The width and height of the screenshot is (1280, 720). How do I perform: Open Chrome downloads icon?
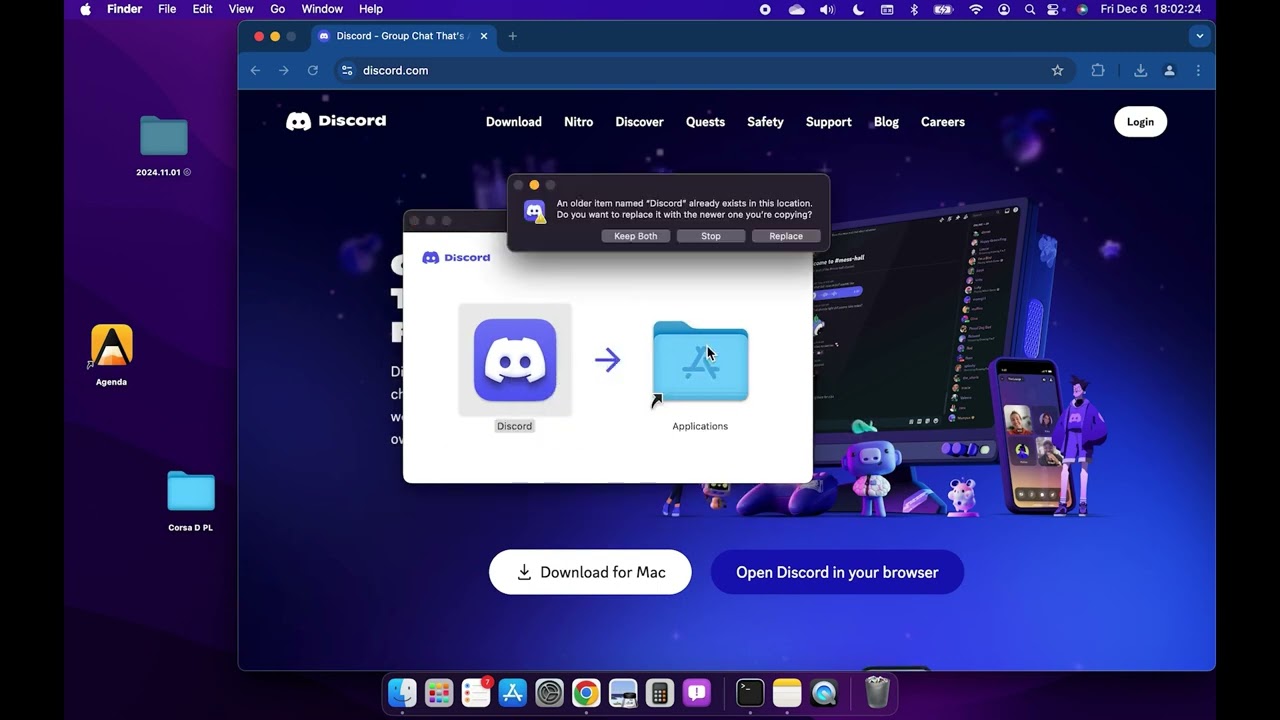[1140, 70]
